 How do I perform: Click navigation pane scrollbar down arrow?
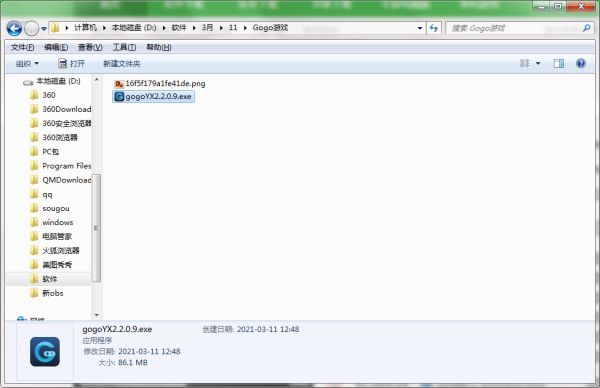tap(96, 315)
